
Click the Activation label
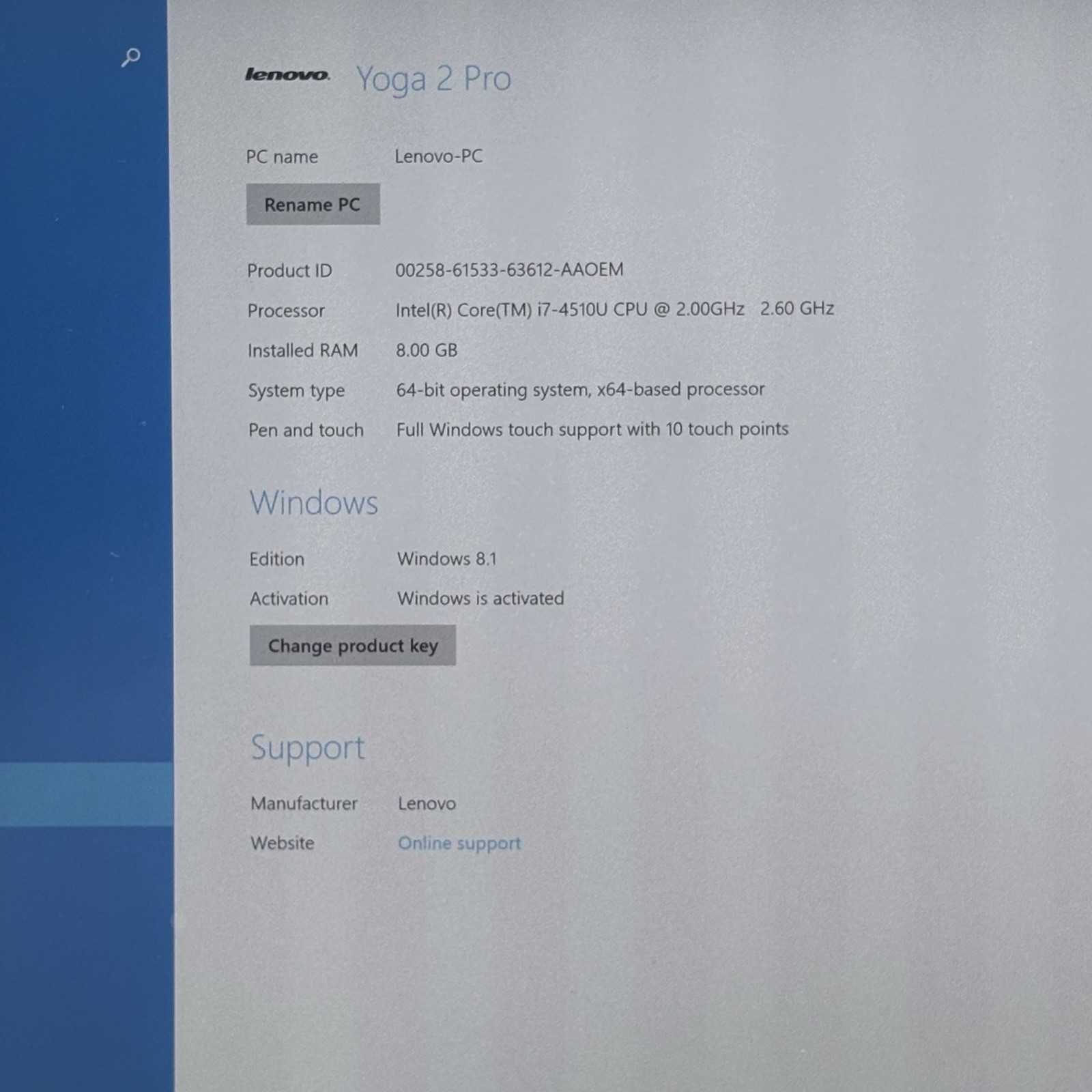[x=289, y=599]
